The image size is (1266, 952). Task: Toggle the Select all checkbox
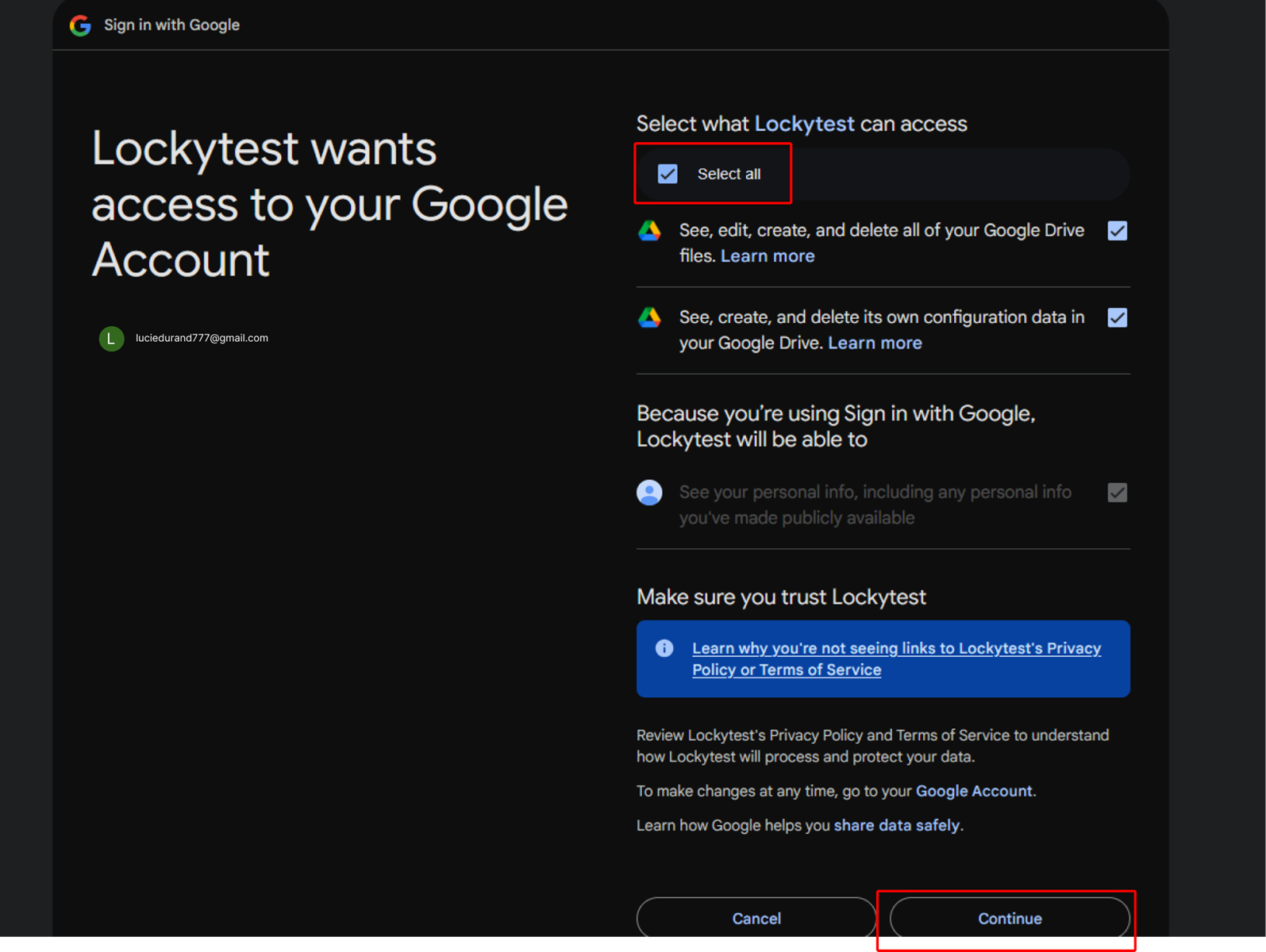668,174
